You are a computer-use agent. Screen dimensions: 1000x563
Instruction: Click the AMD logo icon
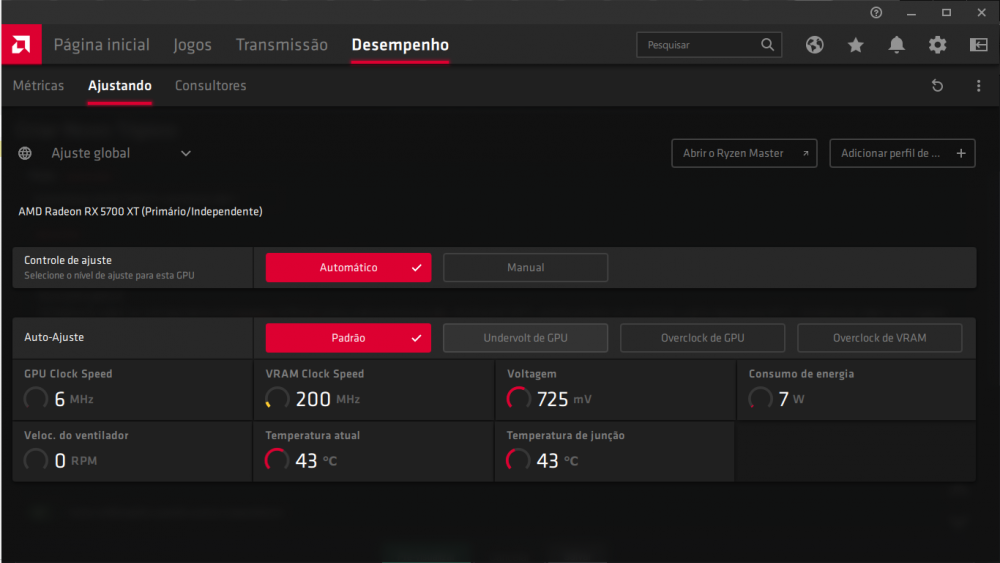tap(20, 45)
